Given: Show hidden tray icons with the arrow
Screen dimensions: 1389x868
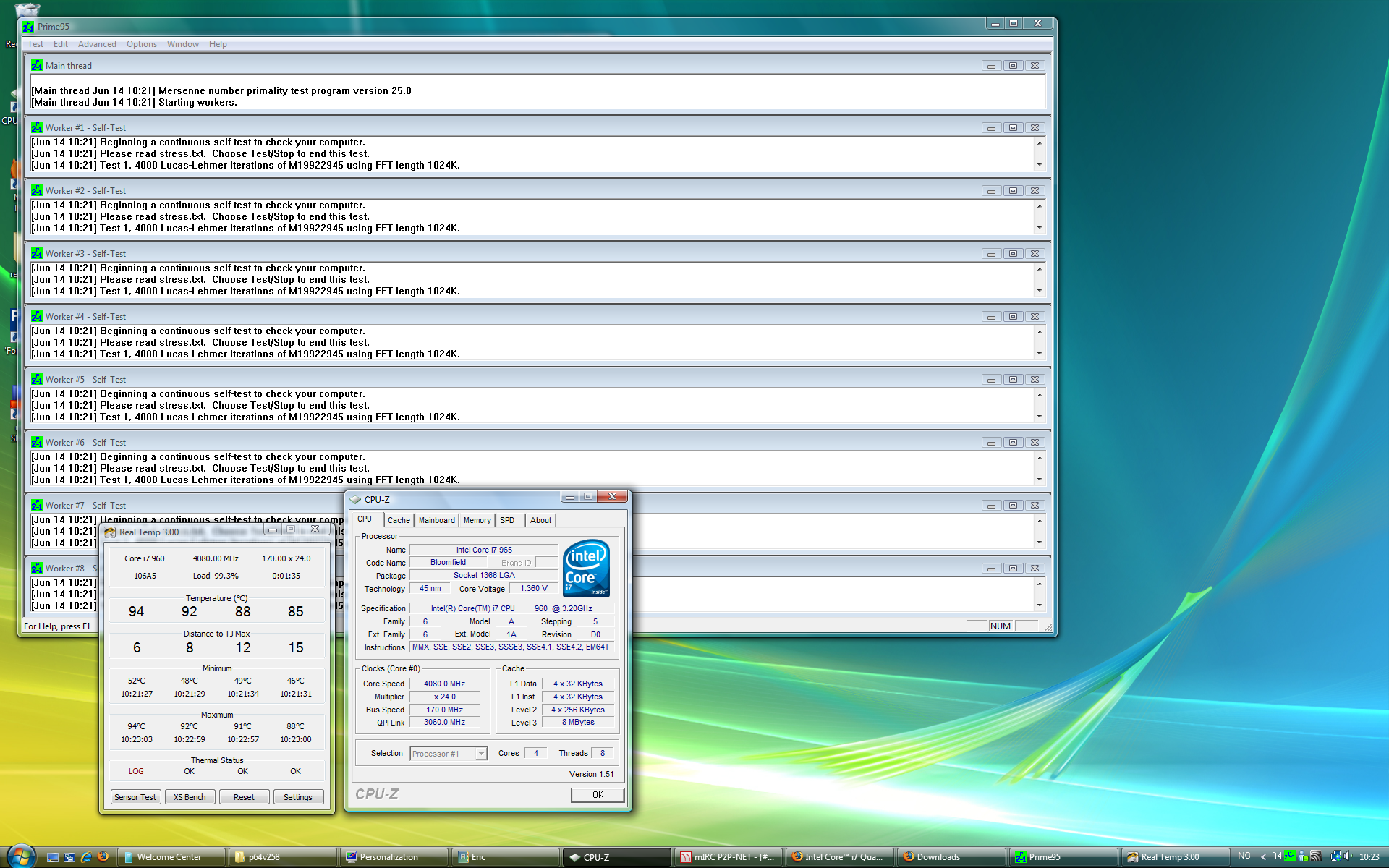Looking at the screenshot, I should pyautogui.click(x=1263, y=857).
